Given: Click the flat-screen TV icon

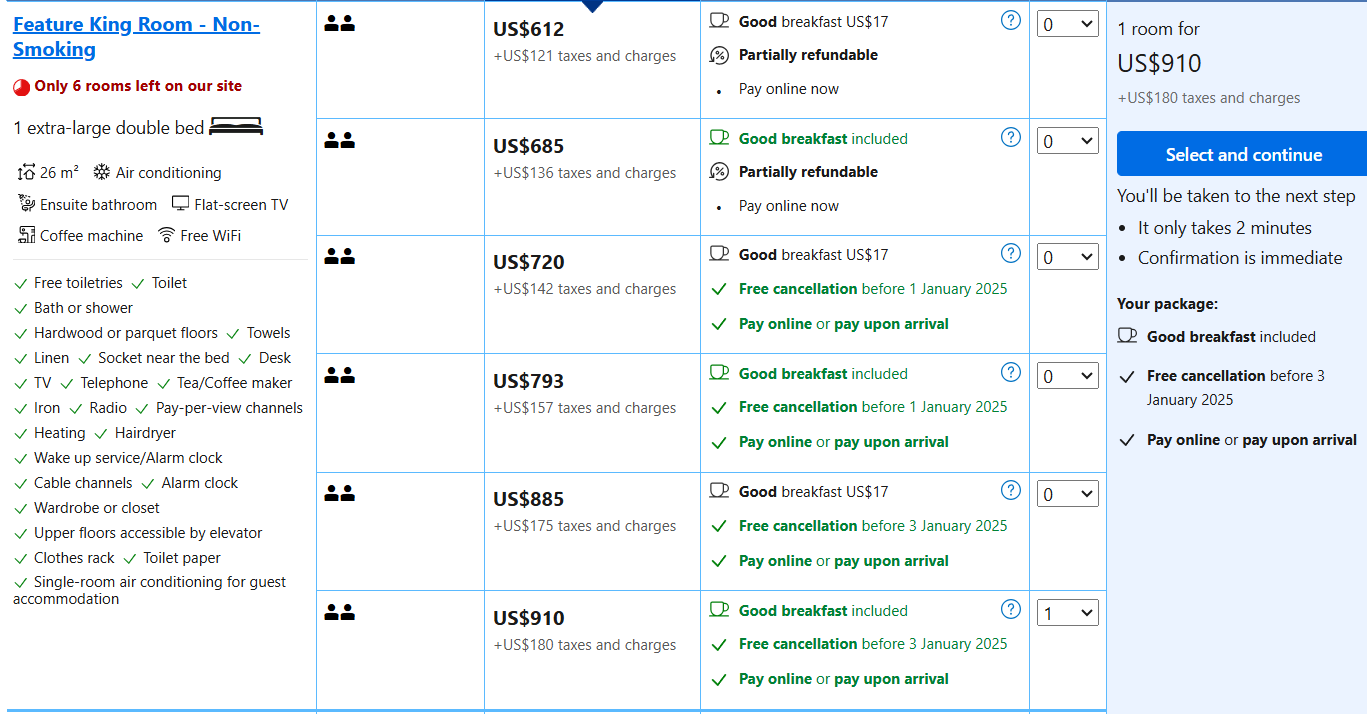Looking at the screenshot, I should click(x=180, y=204).
